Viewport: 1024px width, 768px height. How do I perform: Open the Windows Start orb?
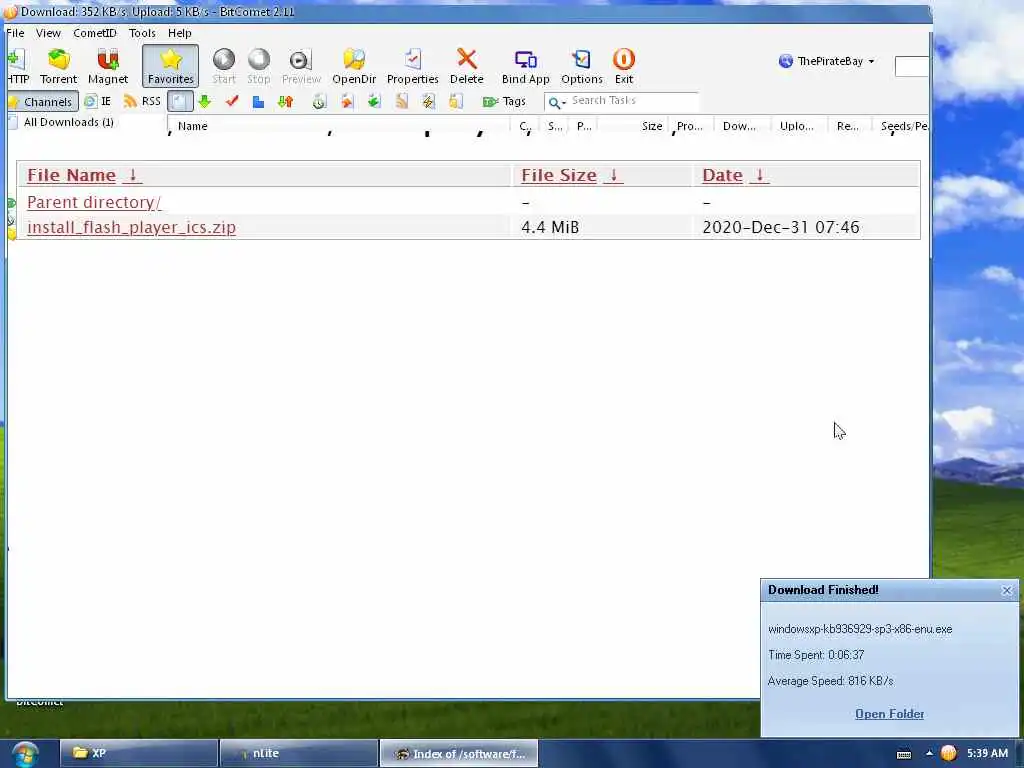[24, 754]
